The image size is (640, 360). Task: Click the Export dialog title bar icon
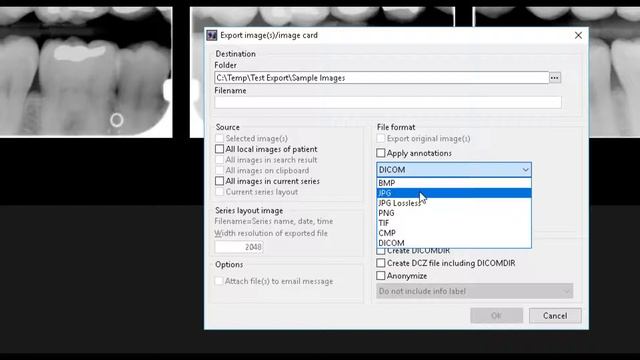[x=211, y=36]
